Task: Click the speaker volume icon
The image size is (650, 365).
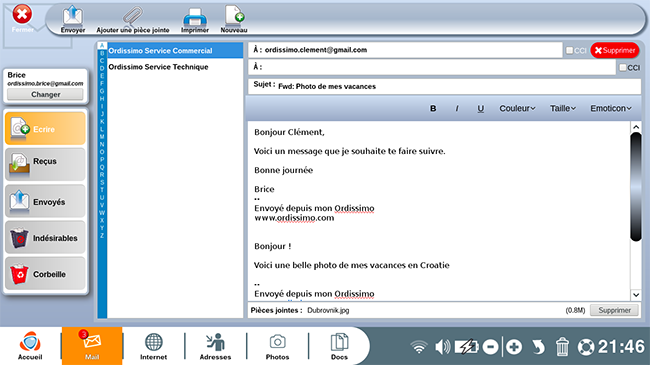Action: point(442,347)
